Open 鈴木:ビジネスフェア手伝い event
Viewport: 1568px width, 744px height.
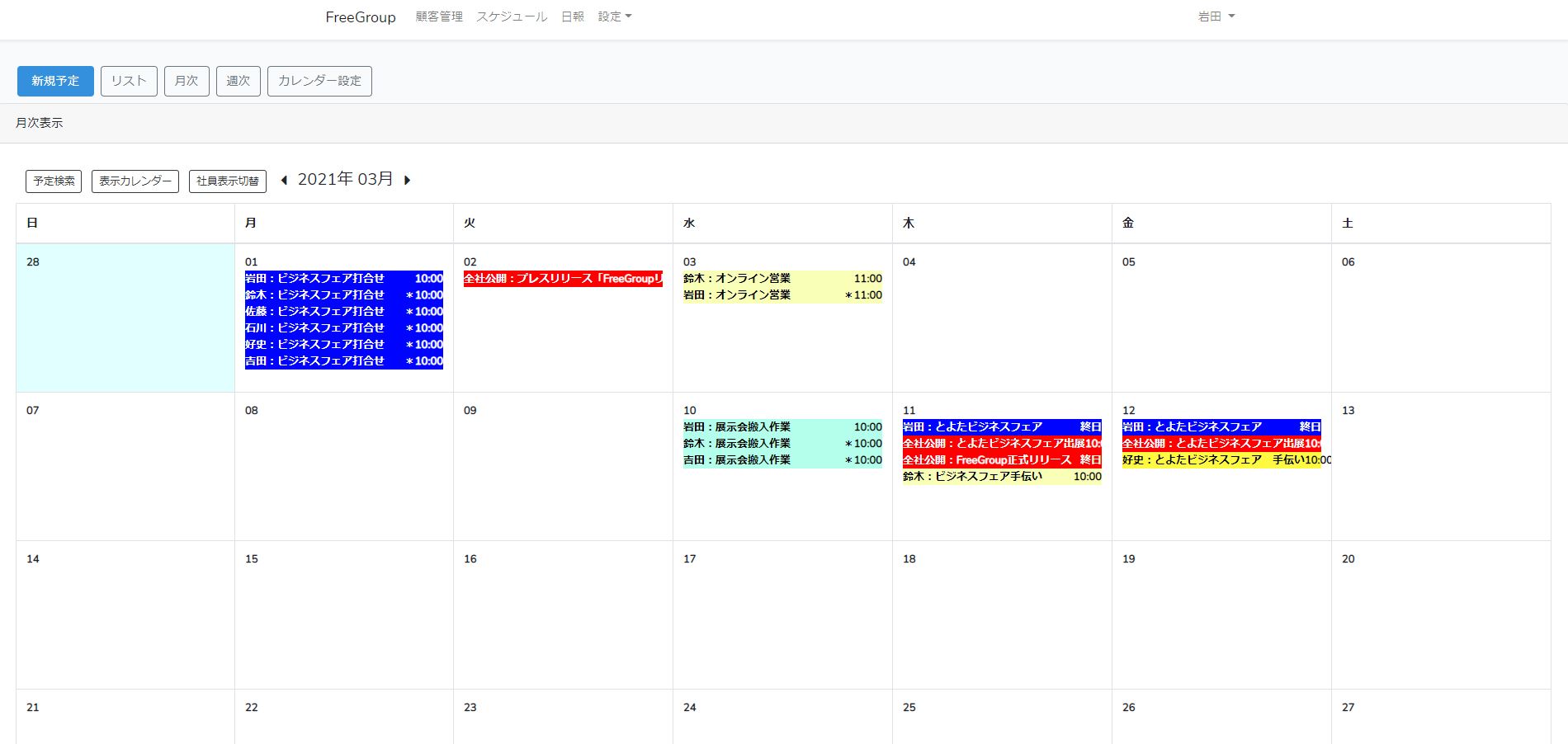pyautogui.click(x=1002, y=477)
